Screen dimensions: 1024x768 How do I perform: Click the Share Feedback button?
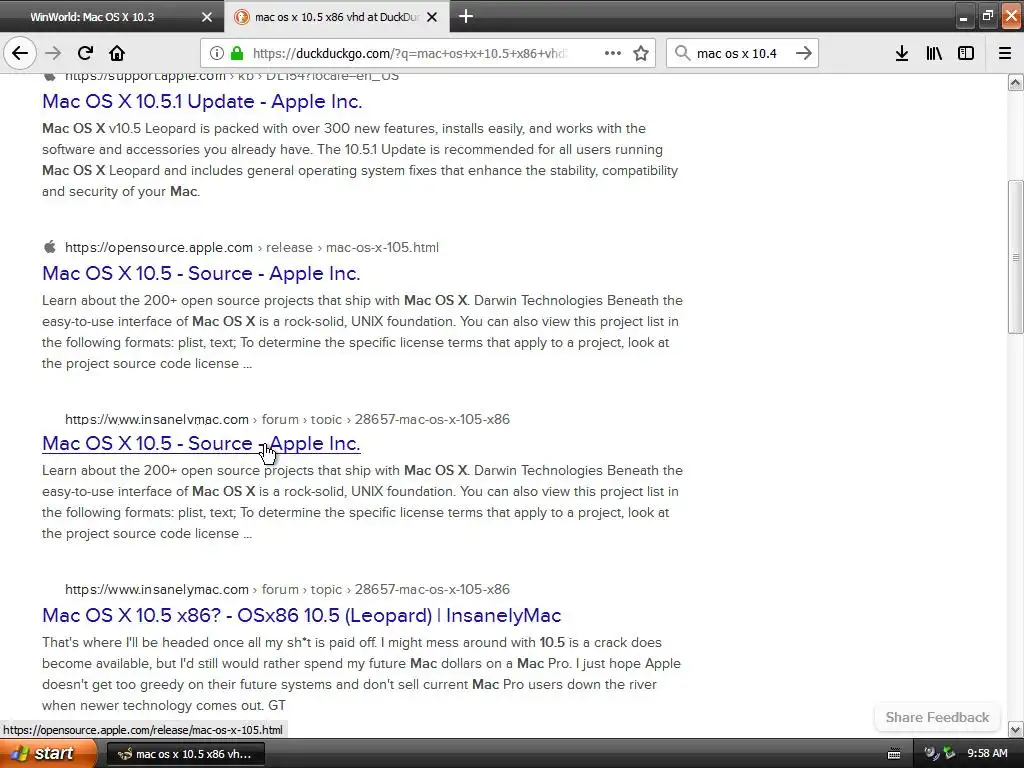937,717
